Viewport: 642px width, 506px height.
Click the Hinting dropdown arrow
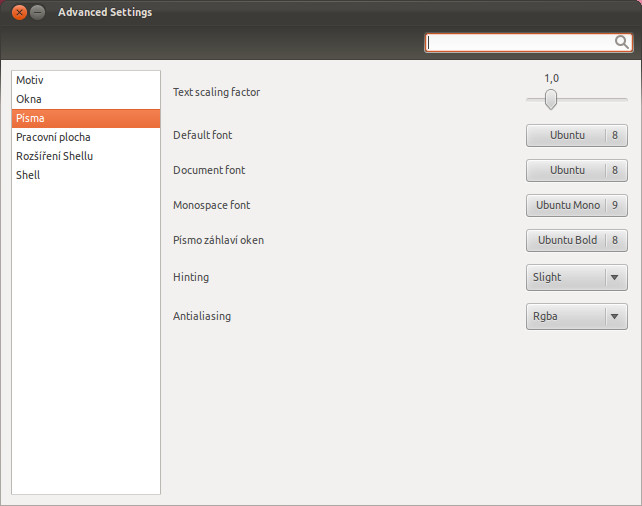pyautogui.click(x=615, y=277)
